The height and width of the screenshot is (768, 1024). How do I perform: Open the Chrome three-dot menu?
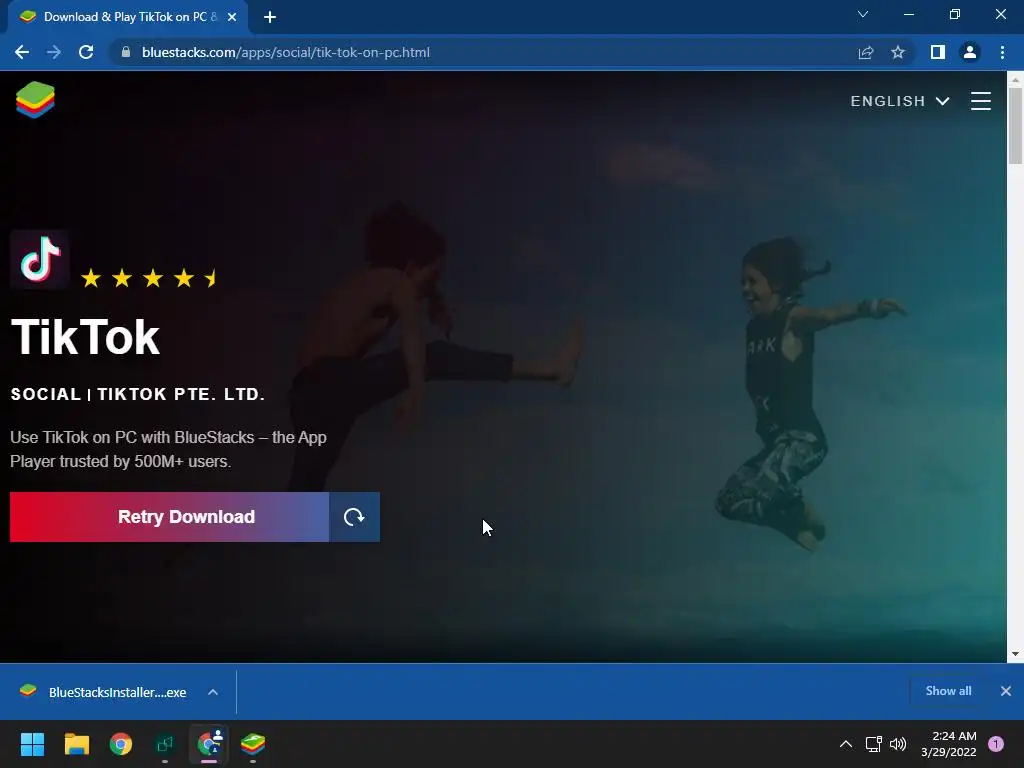(1002, 52)
